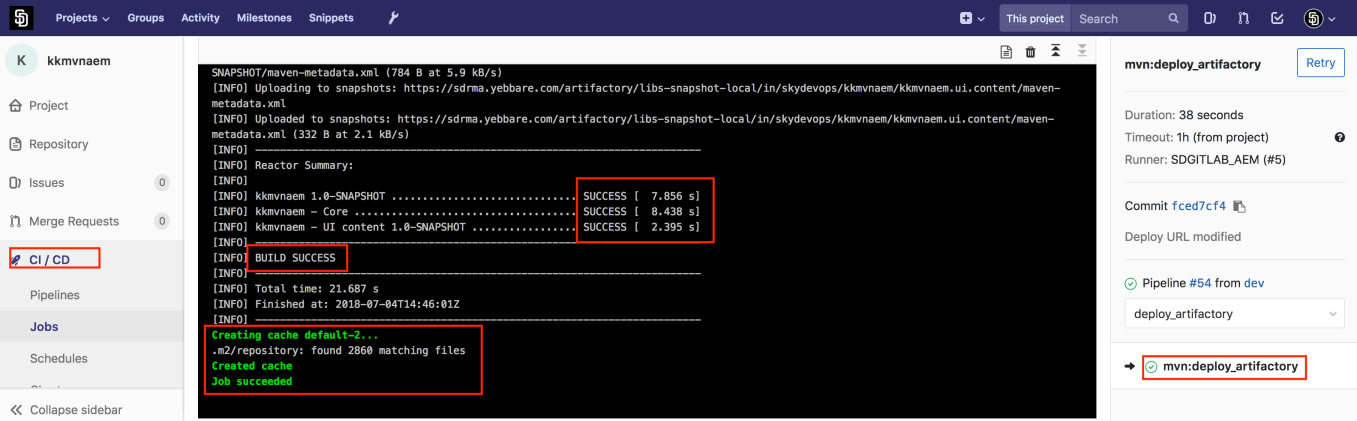
Task: Copy commit SHA with clipboard icon
Action: coord(1239,206)
